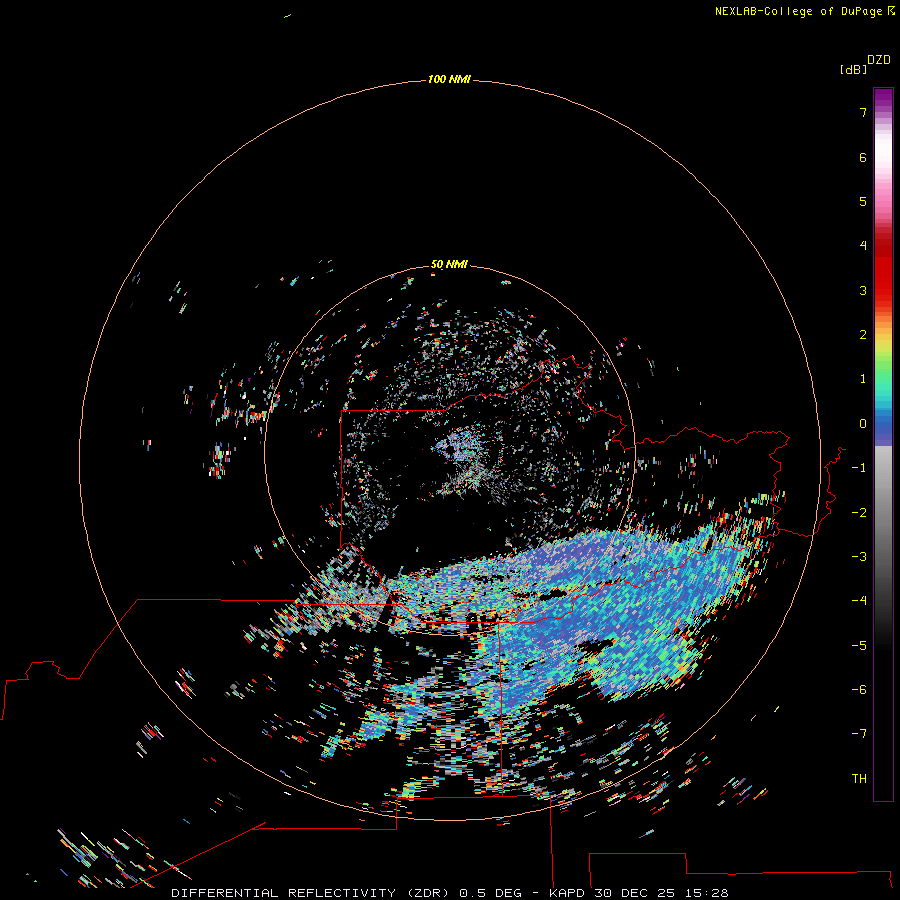Click the -7 value on the color scale
This screenshot has width=900, height=900.
859,734
